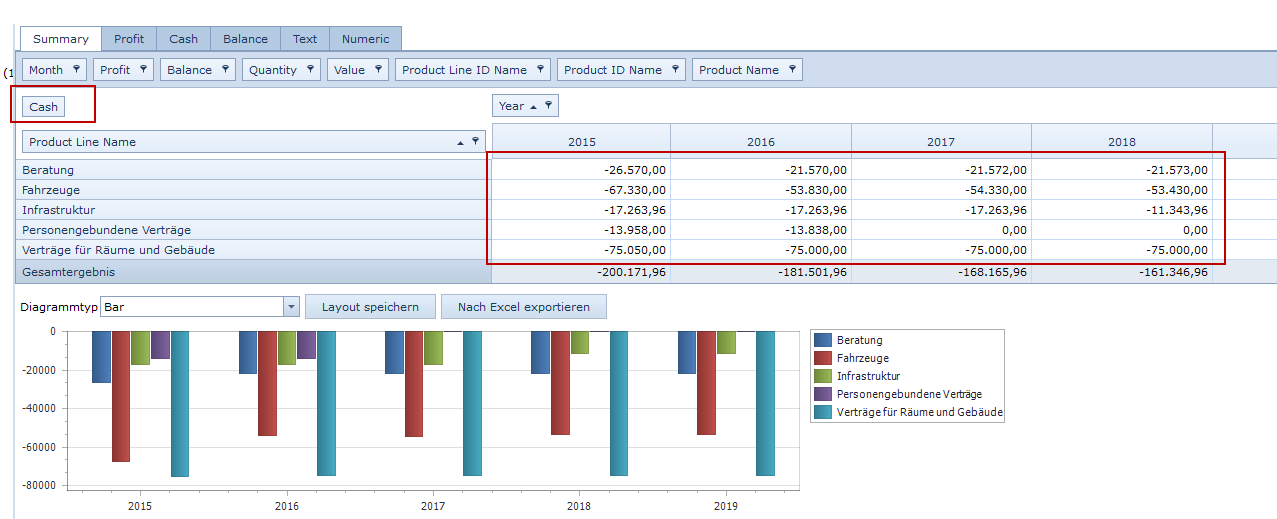The width and height of the screenshot is (1277, 519).
Task: Open the Balance tab
Action: (245, 39)
